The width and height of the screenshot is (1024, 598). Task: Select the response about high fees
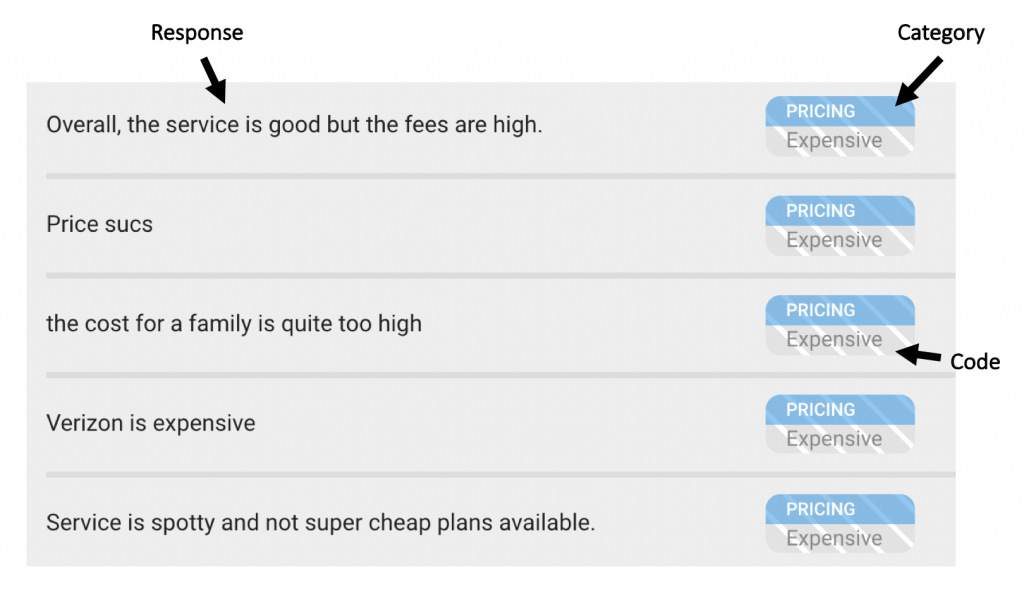click(294, 125)
